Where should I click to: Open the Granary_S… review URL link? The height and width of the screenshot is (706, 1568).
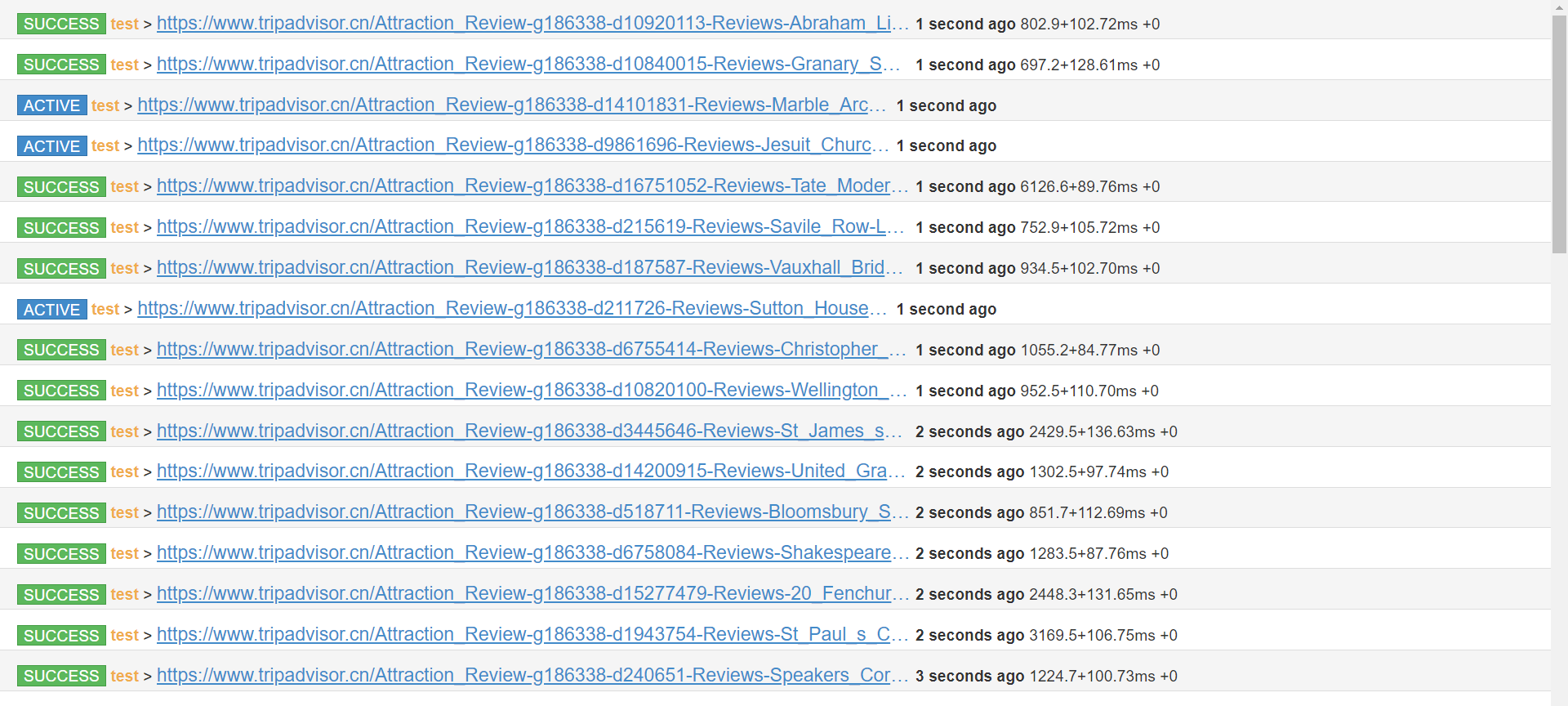point(528,65)
